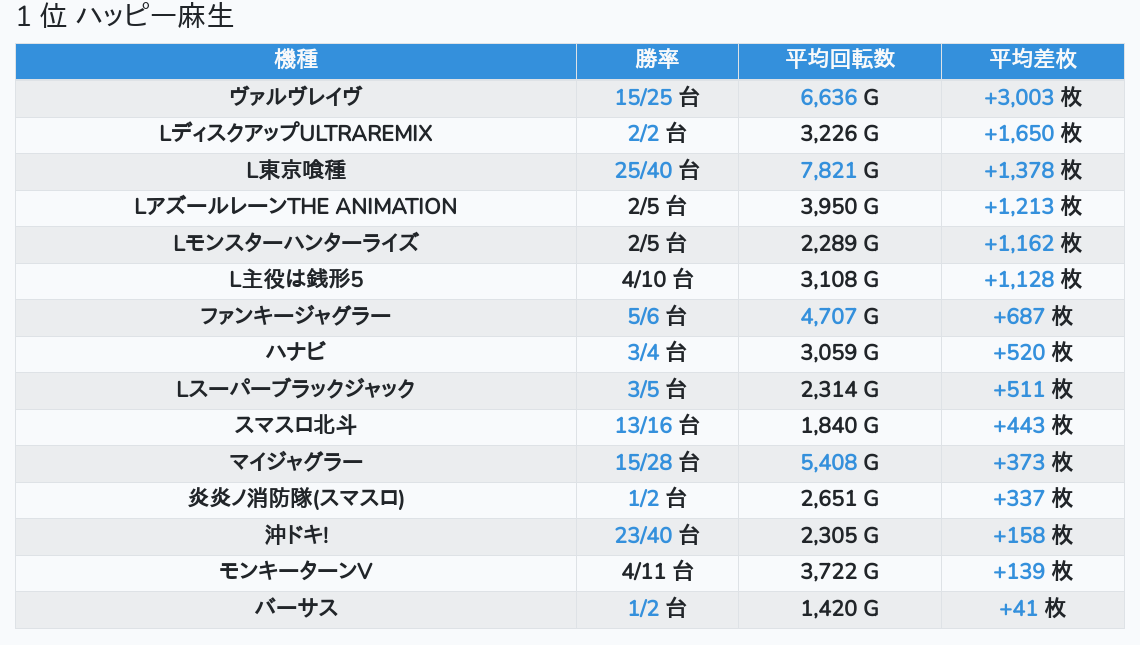Click the ハナビ machine name
Image resolution: width=1140 pixels, height=645 pixels.
295,352
